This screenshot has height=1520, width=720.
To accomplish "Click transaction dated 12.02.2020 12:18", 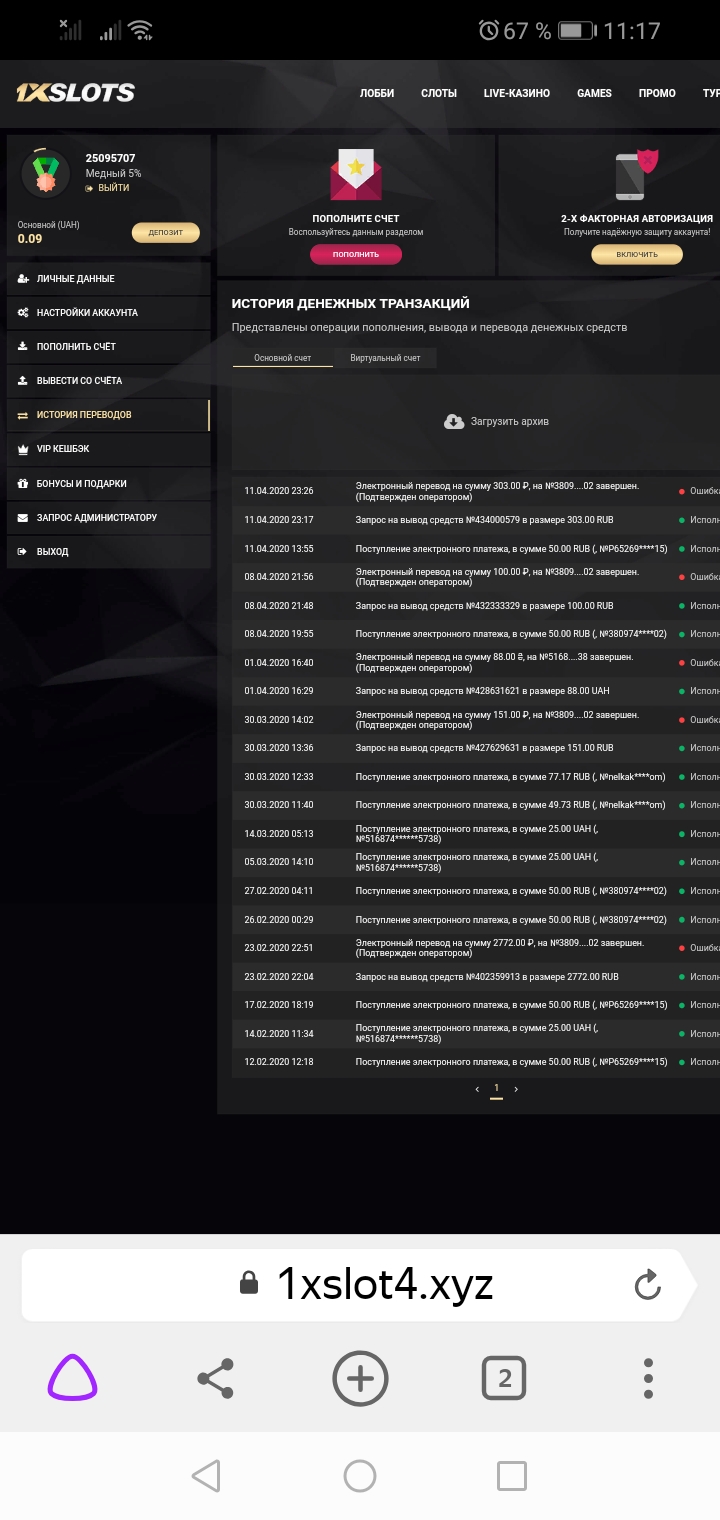I will pyautogui.click(x=476, y=1062).
